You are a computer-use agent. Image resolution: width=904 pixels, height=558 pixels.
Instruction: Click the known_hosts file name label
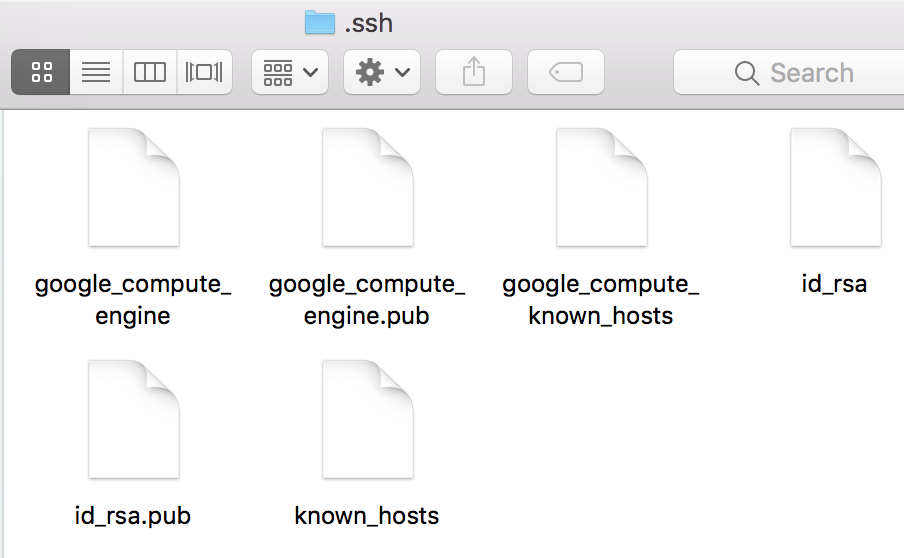[x=367, y=516]
